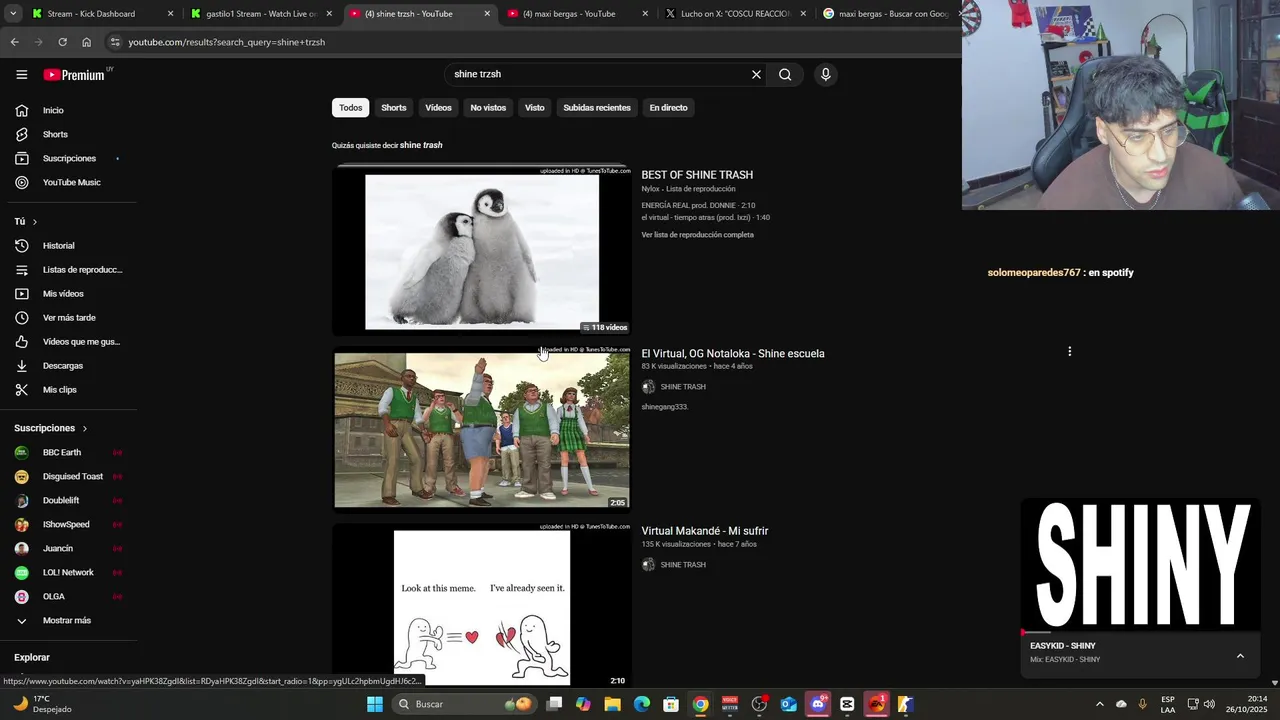This screenshot has width=1280, height=720.
Task: Click suggested correction shine trash link
Action: coord(421,145)
